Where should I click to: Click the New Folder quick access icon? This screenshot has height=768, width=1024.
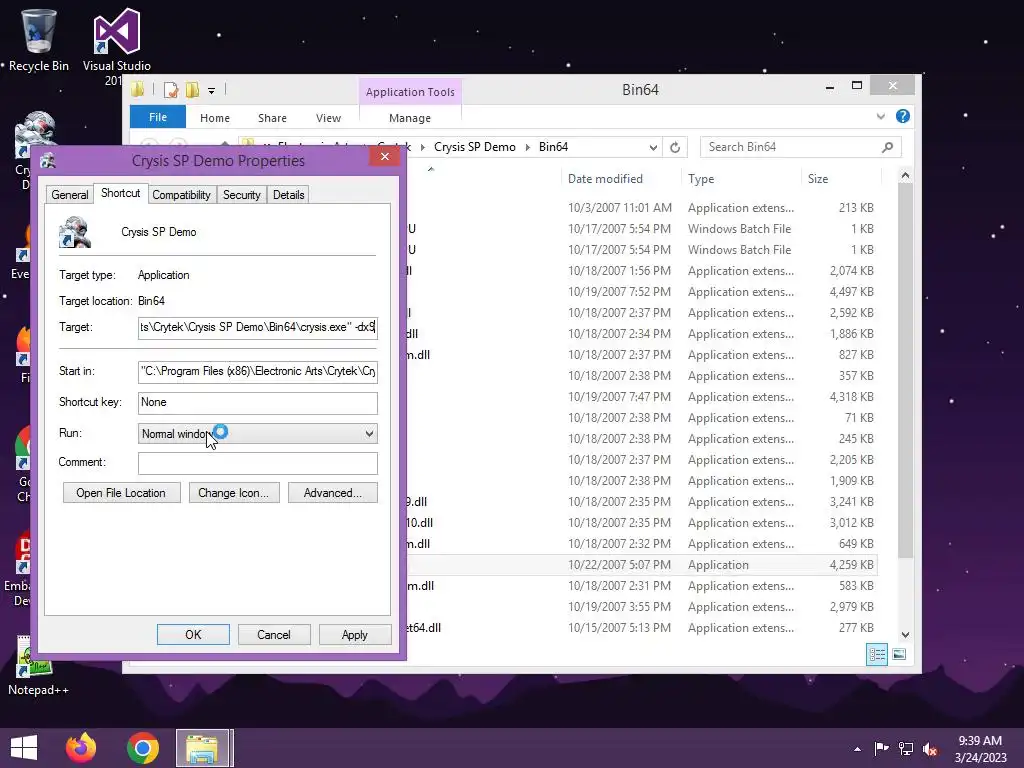(x=192, y=90)
